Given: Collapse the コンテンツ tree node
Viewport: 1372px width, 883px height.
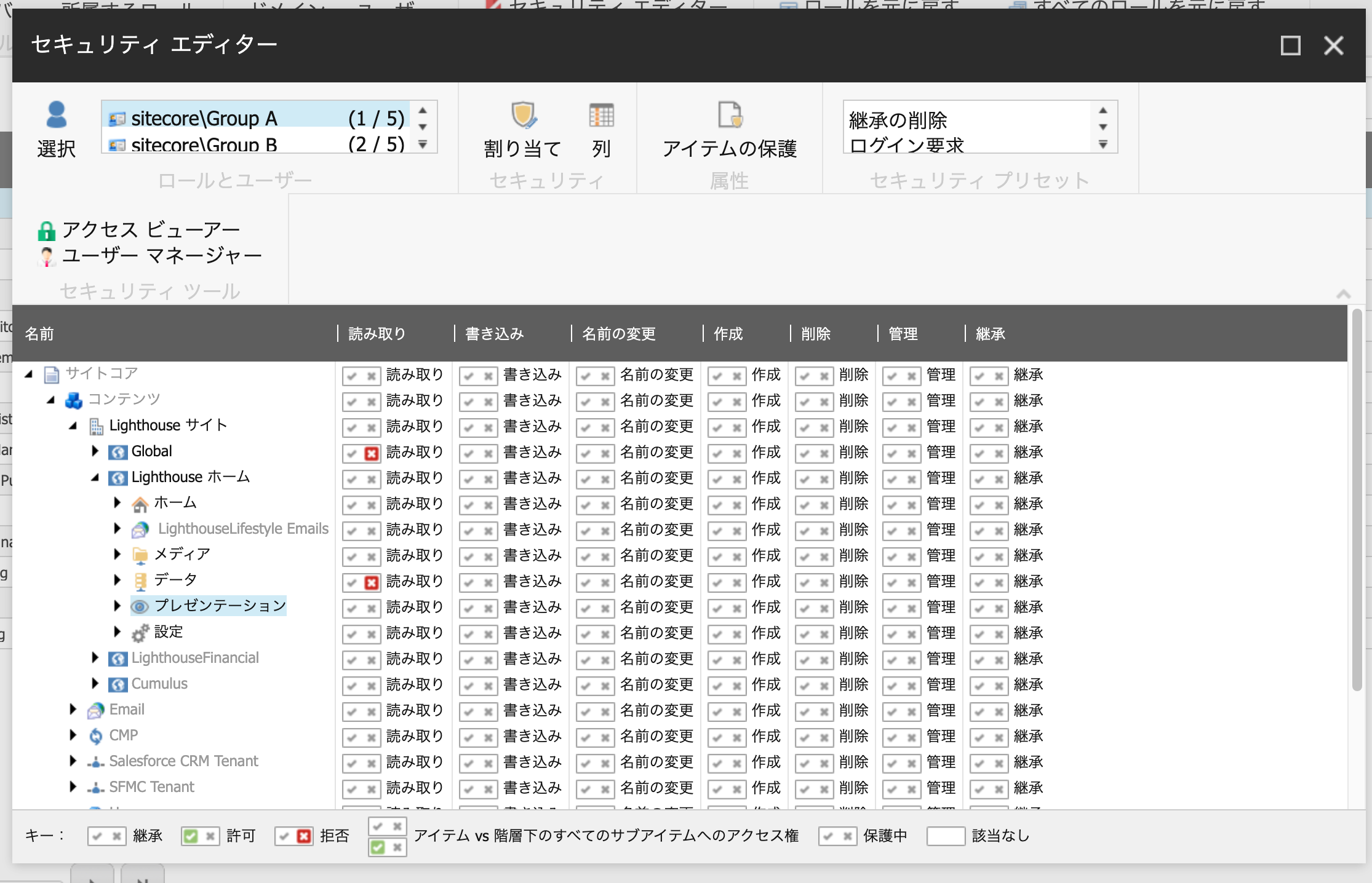Looking at the screenshot, I should (x=51, y=400).
